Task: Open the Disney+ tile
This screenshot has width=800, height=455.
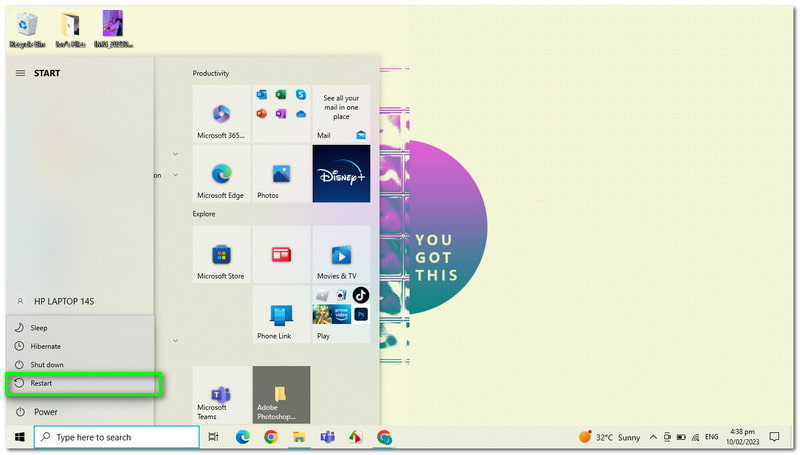Action: tap(341, 173)
